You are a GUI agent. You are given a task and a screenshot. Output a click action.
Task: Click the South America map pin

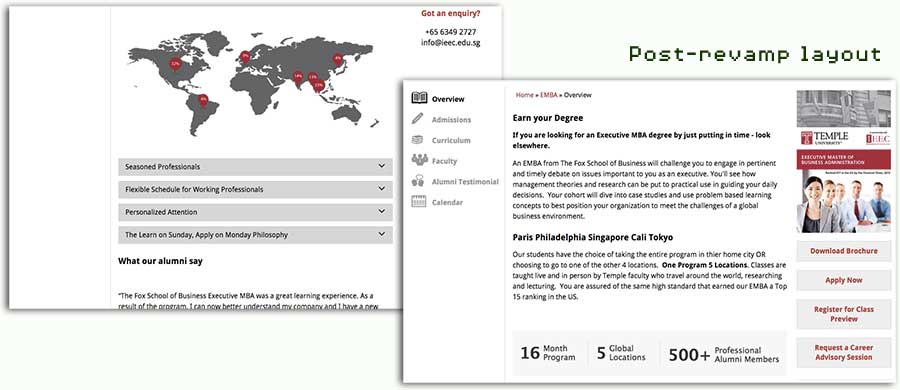coord(203,101)
